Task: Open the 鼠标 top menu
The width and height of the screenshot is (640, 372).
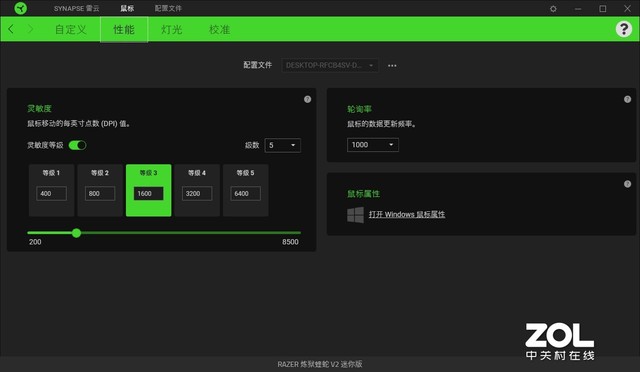Action: tap(127, 8)
